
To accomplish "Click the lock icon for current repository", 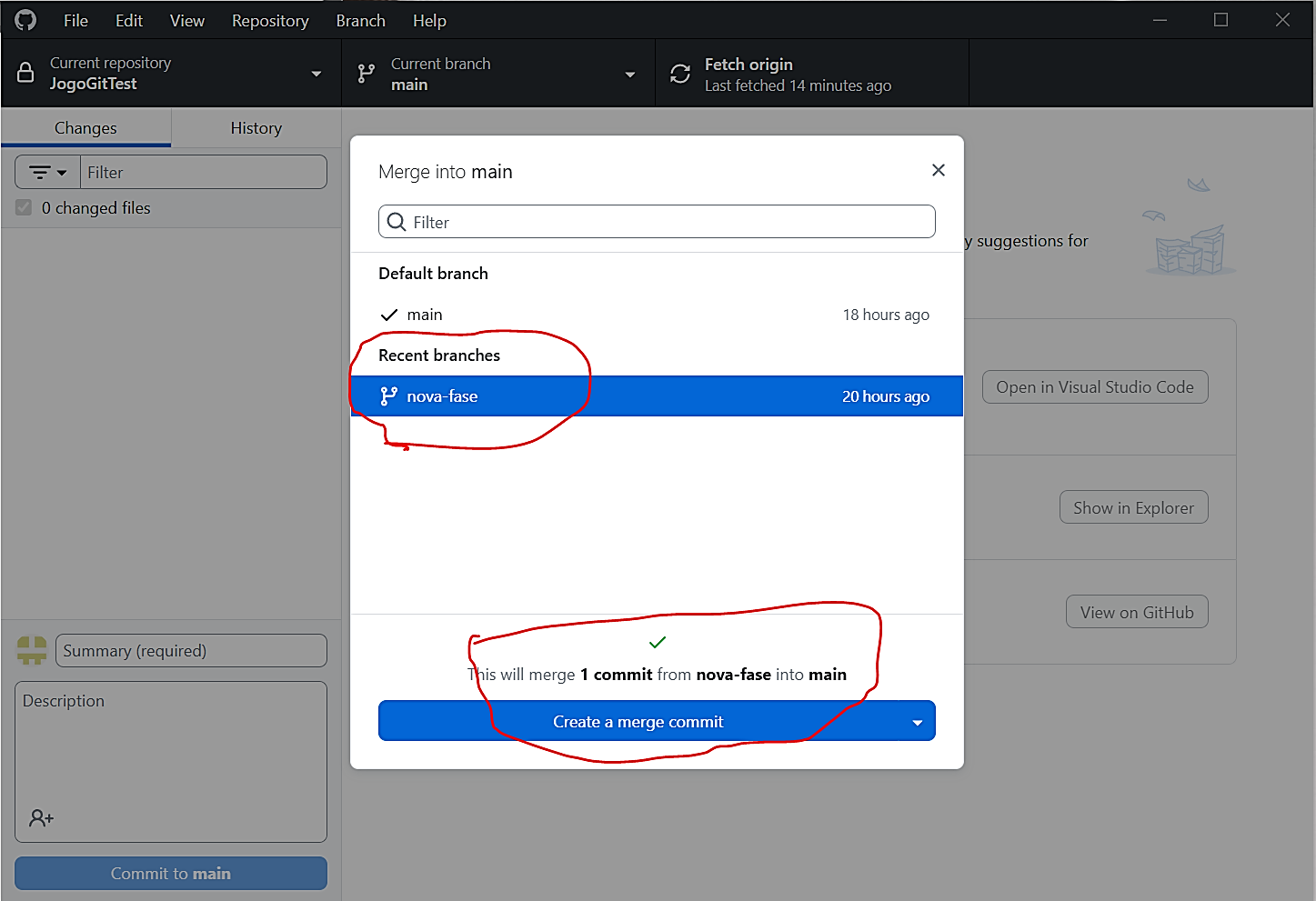I will [26, 73].
